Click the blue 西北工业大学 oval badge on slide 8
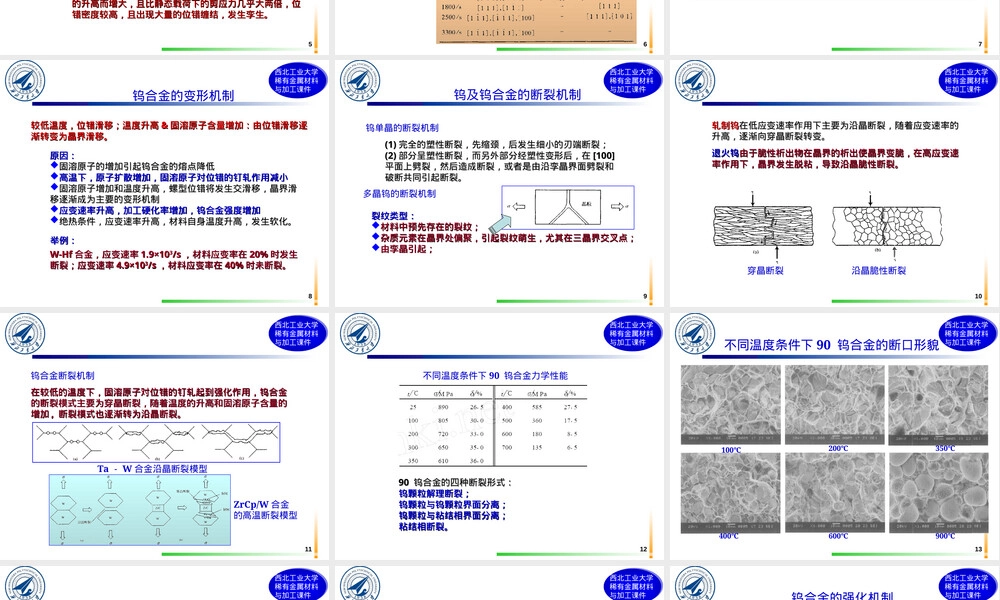 (x=297, y=80)
